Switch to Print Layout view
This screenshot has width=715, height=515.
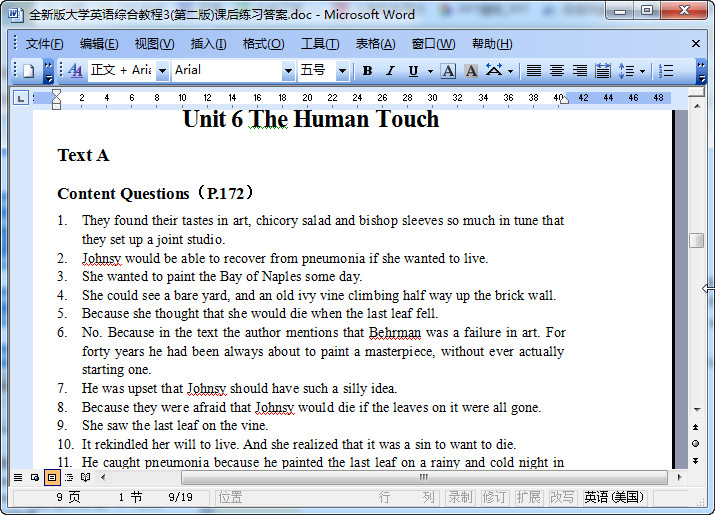52,478
